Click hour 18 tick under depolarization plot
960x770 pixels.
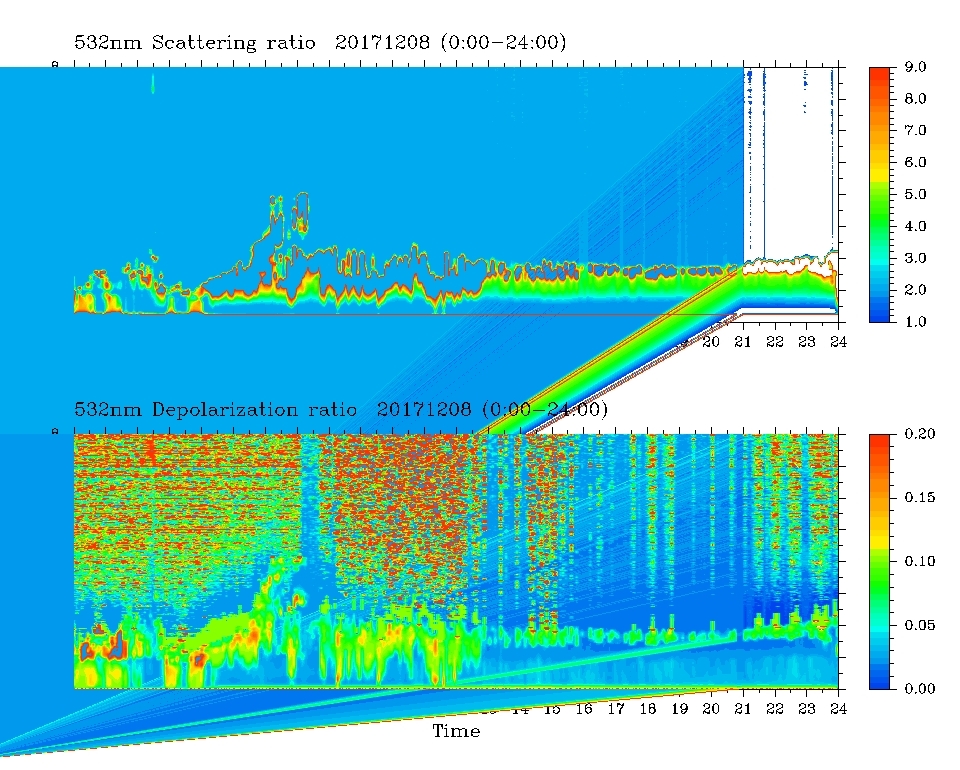[x=647, y=708]
